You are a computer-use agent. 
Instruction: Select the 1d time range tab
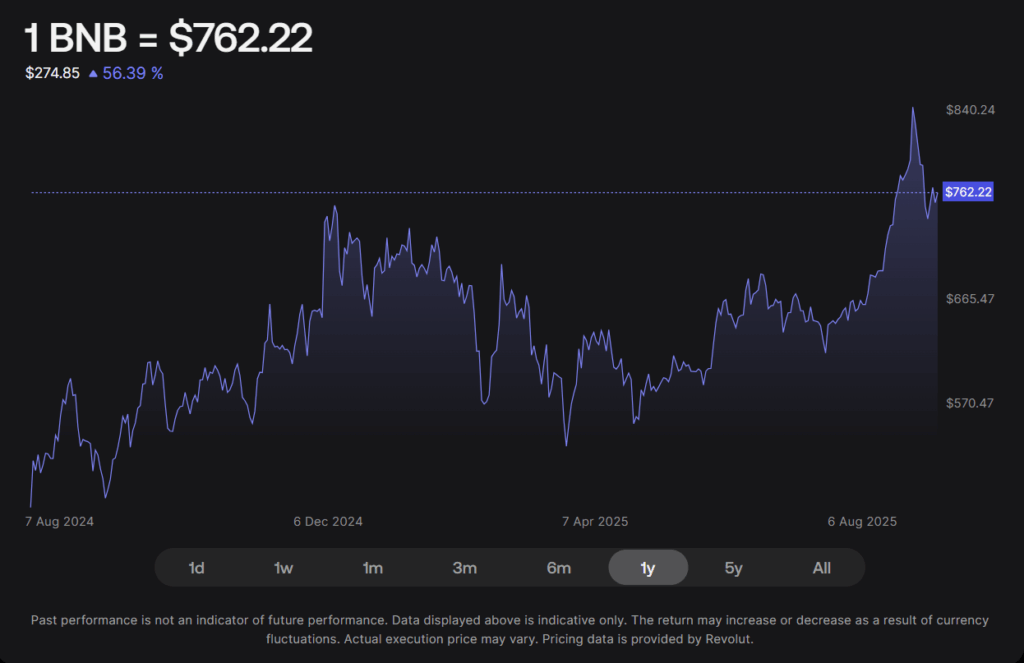click(x=197, y=568)
